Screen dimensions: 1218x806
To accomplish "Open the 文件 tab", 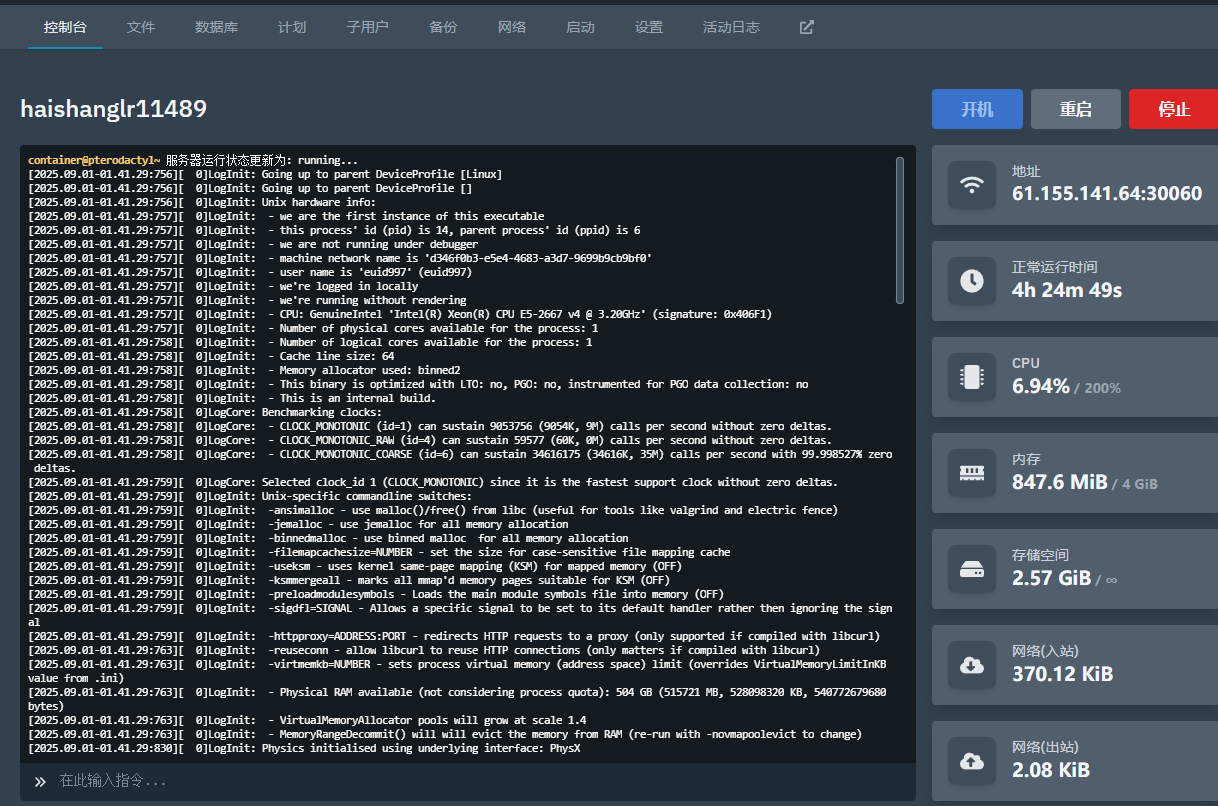I will coord(141,27).
